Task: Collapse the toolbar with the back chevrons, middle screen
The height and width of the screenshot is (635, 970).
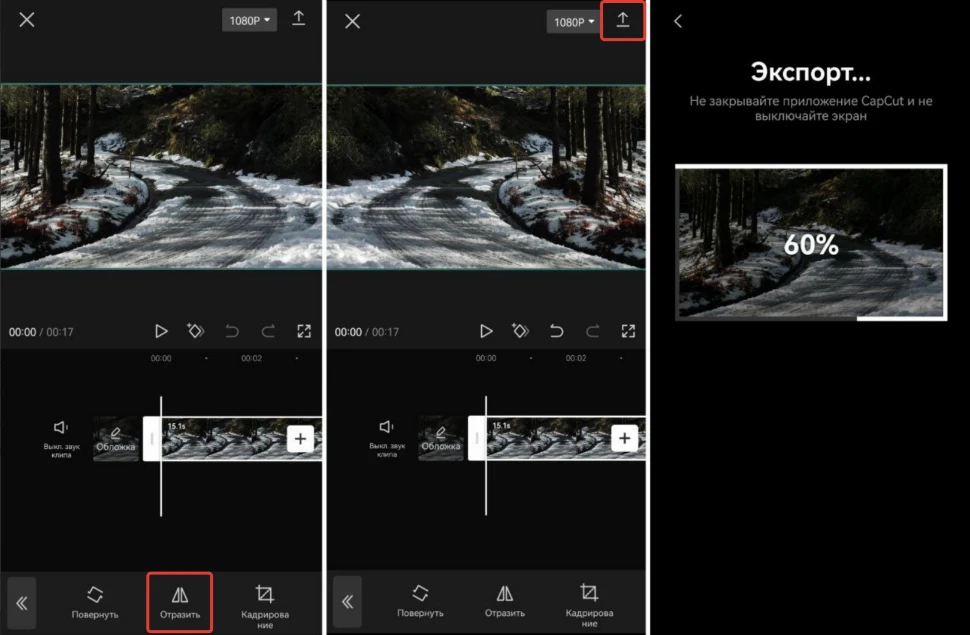Action: coord(347,602)
